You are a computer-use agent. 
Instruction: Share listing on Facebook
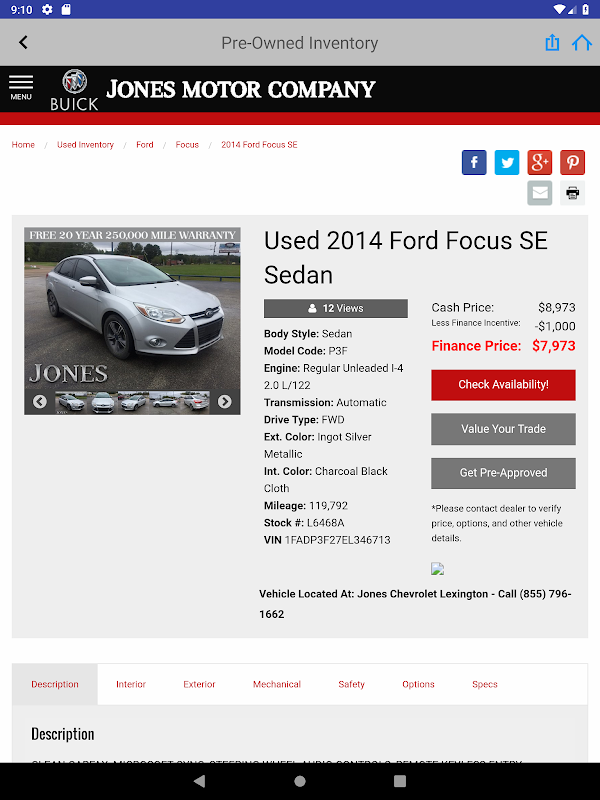(x=474, y=162)
